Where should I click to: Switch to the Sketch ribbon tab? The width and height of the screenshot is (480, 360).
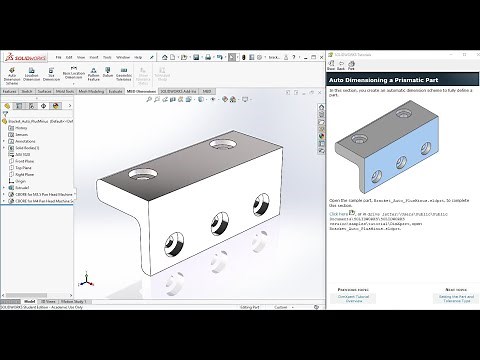click(27, 91)
